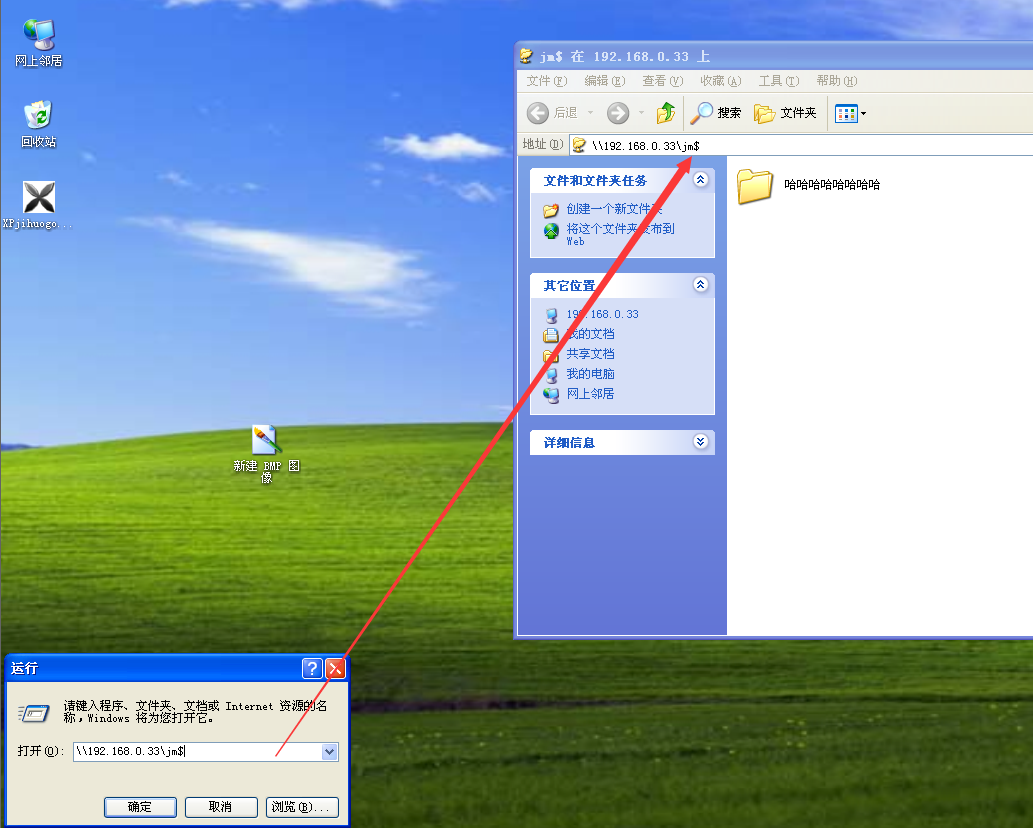The image size is (1033, 828).
Task: Open the 查看(V) menu
Action: (x=663, y=81)
